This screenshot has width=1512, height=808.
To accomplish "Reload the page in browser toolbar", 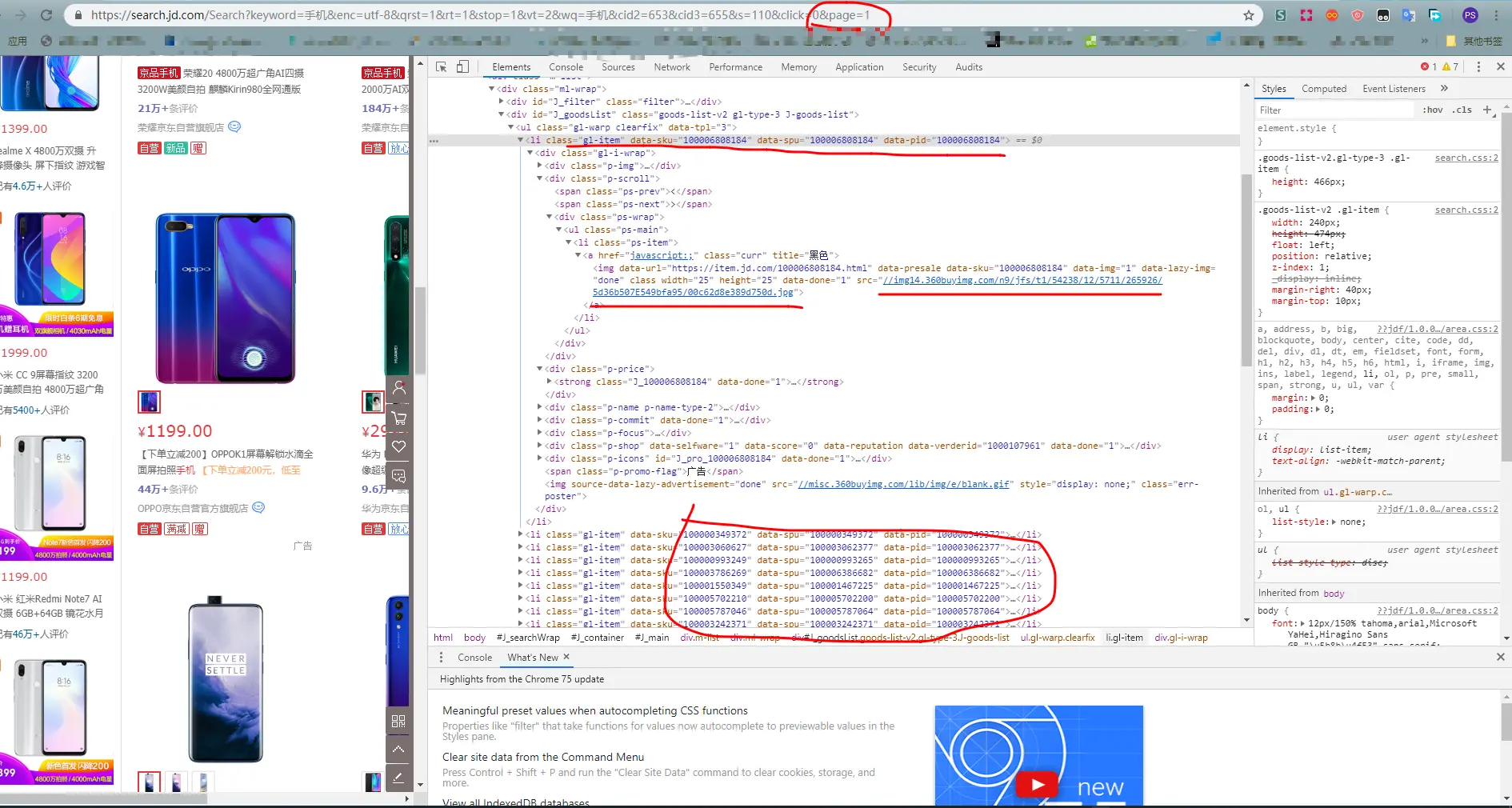I will 46,15.
